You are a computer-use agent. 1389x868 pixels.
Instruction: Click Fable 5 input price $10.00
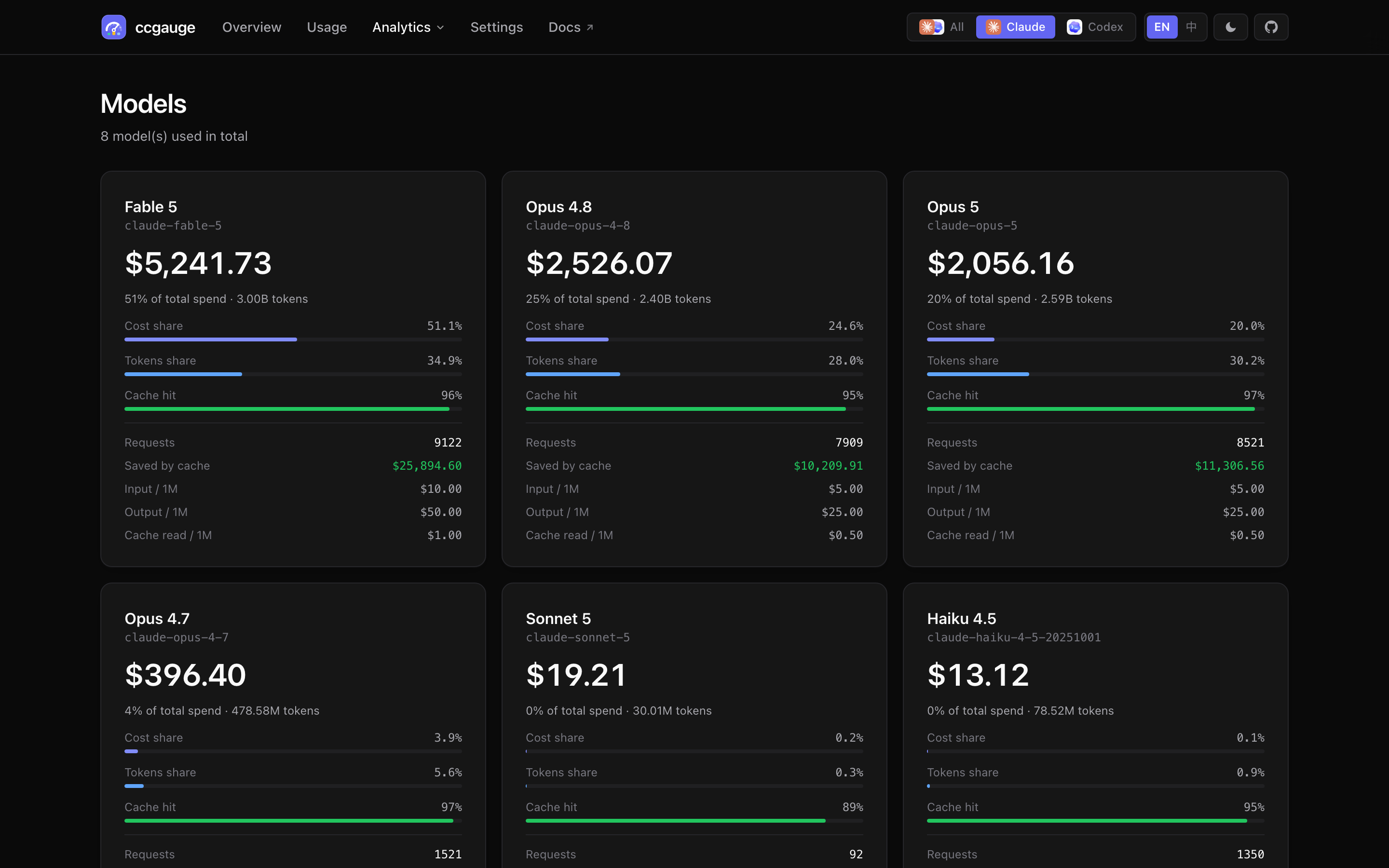click(441, 489)
